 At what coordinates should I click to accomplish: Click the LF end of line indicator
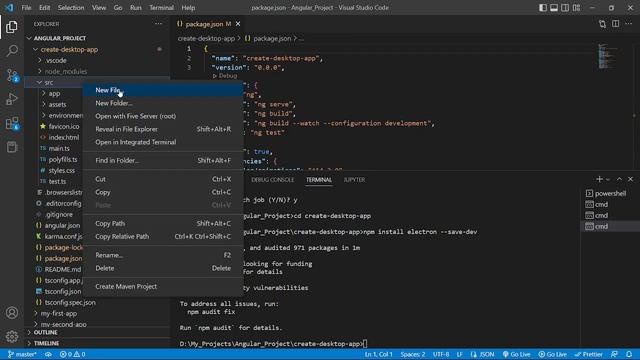point(460,354)
